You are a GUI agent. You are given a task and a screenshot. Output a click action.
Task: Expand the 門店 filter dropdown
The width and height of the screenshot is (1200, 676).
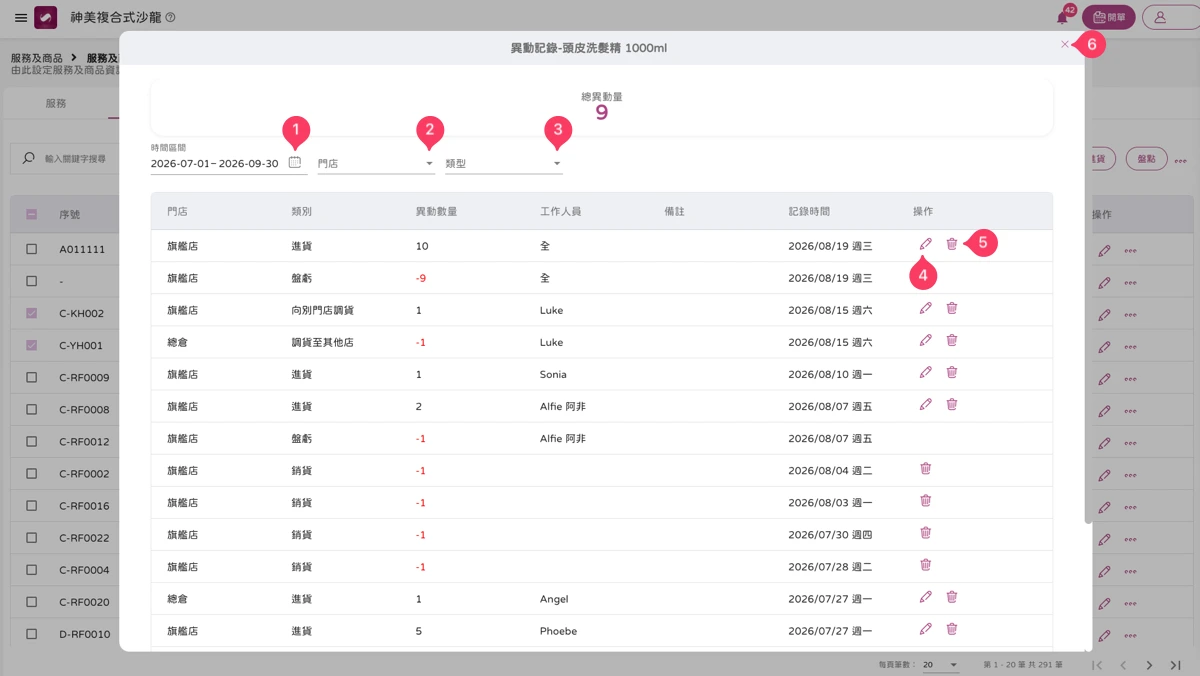[376, 163]
